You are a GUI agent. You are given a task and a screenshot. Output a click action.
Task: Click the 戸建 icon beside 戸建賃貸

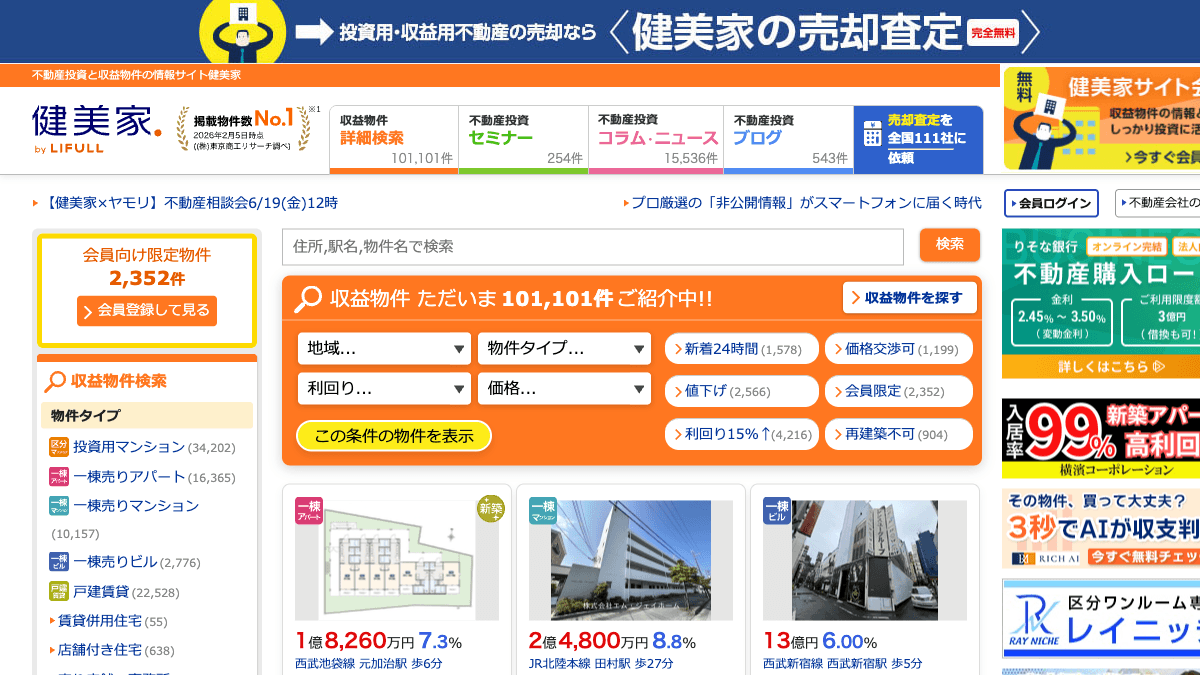point(58,592)
